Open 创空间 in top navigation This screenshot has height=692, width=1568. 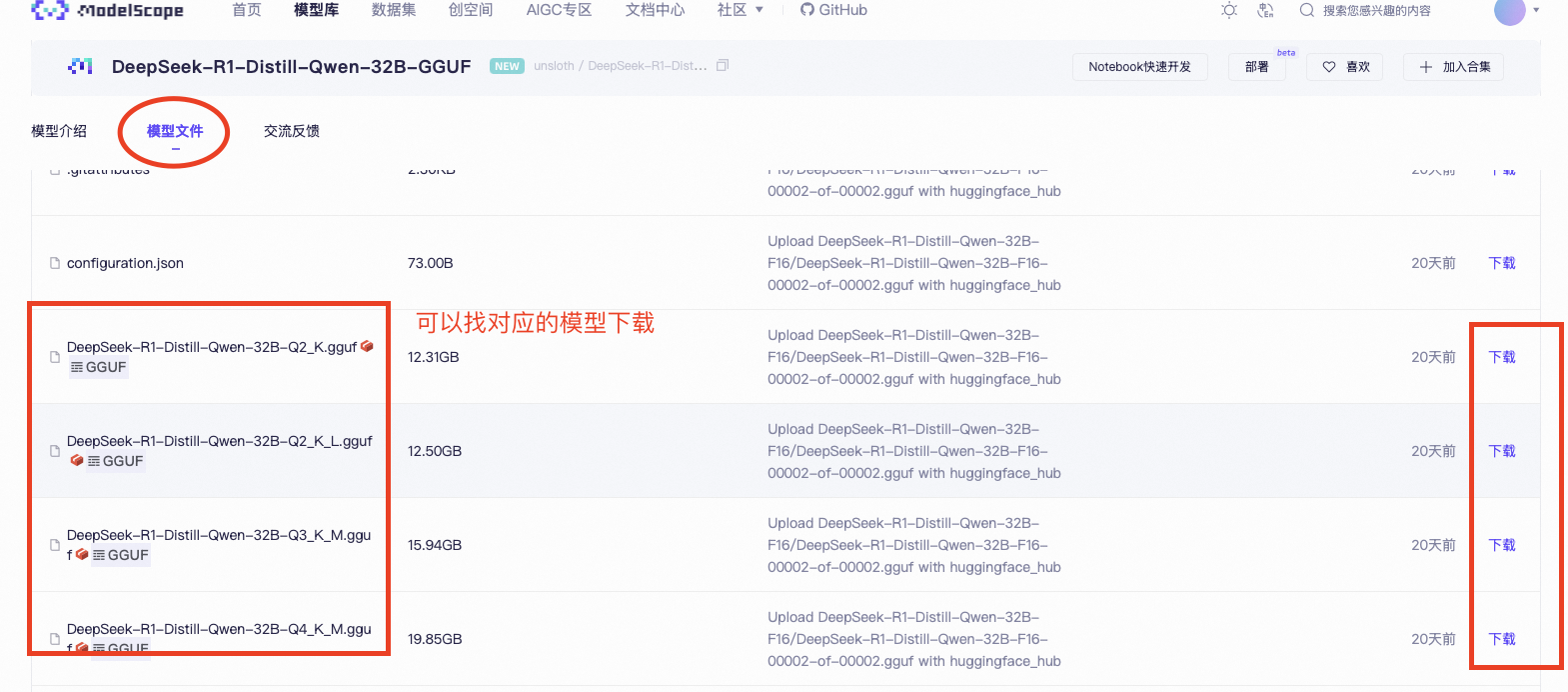click(471, 10)
